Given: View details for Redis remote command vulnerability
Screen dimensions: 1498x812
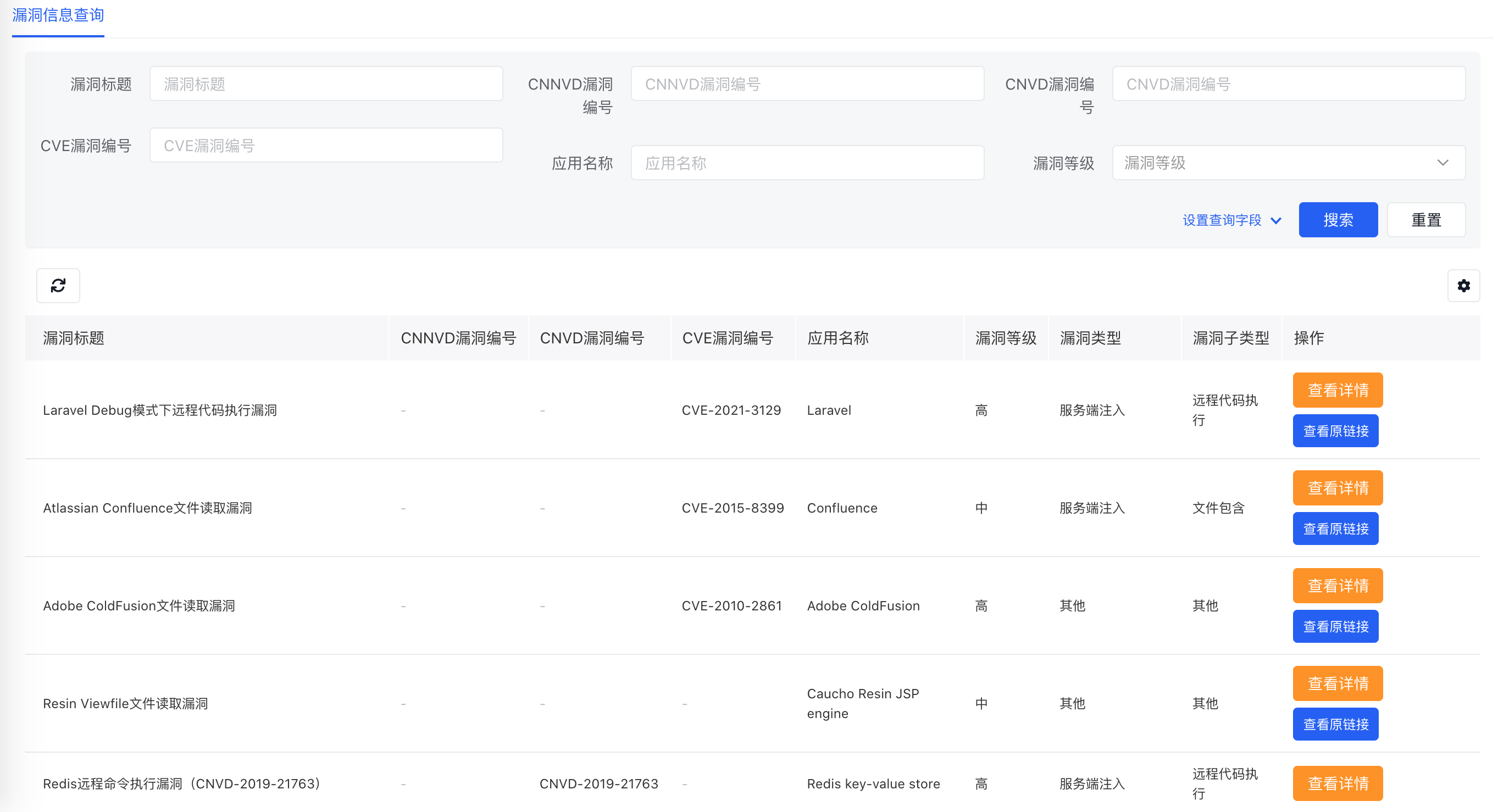Looking at the screenshot, I should point(1338,783).
